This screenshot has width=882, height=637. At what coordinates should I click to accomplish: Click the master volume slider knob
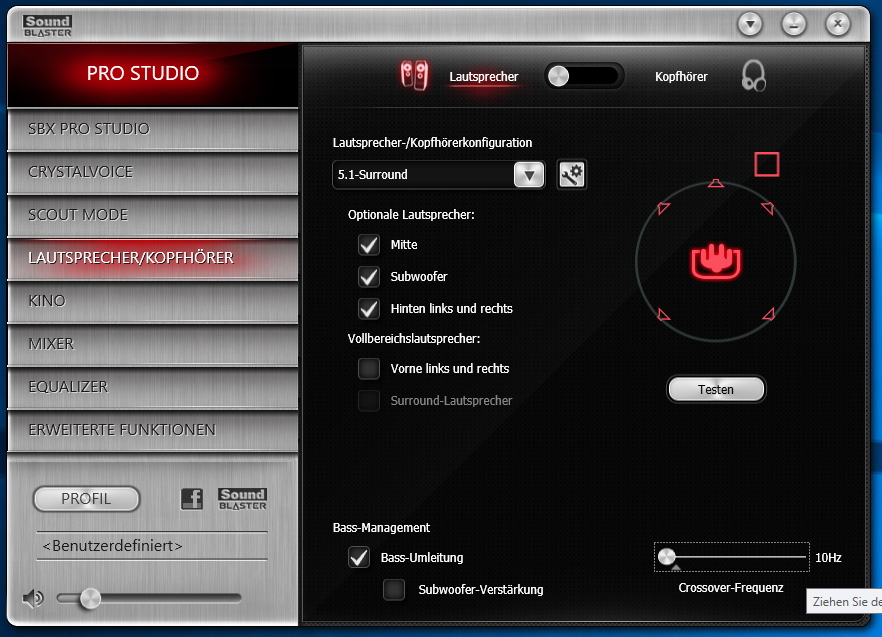point(90,598)
